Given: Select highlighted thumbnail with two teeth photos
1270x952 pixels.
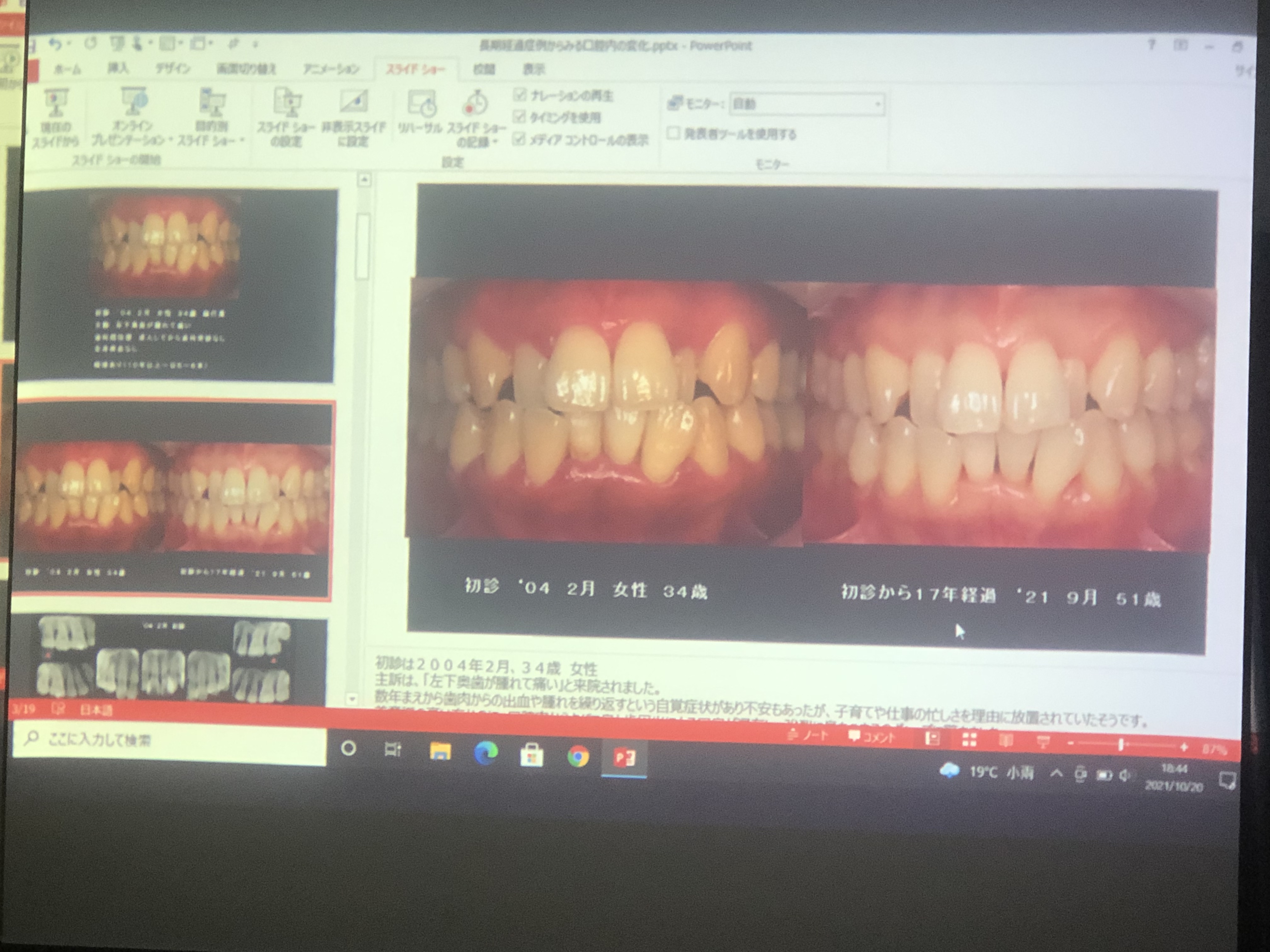Looking at the screenshot, I should tap(173, 499).
